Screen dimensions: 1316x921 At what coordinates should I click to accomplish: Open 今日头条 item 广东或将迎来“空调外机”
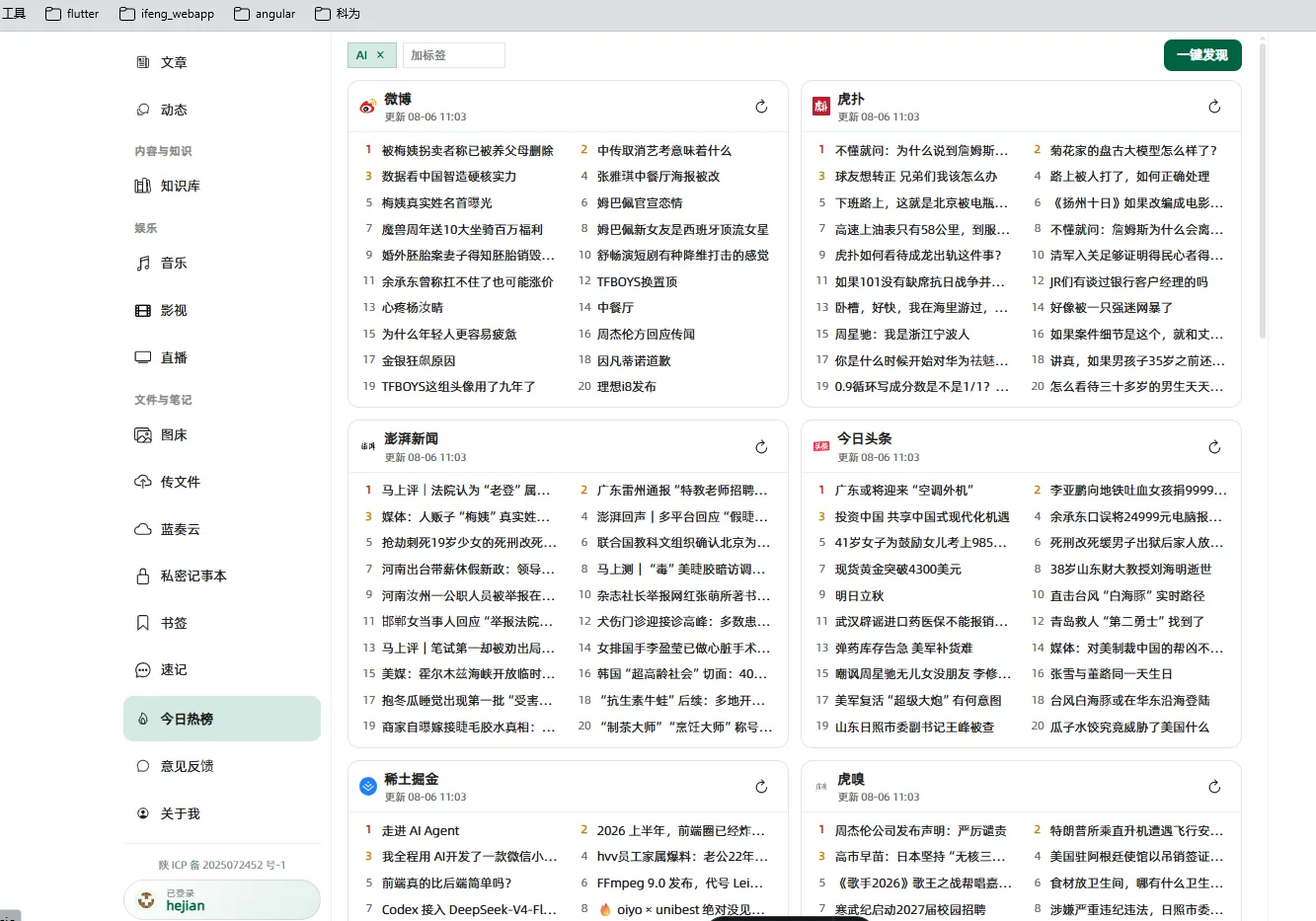(x=904, y=490)
